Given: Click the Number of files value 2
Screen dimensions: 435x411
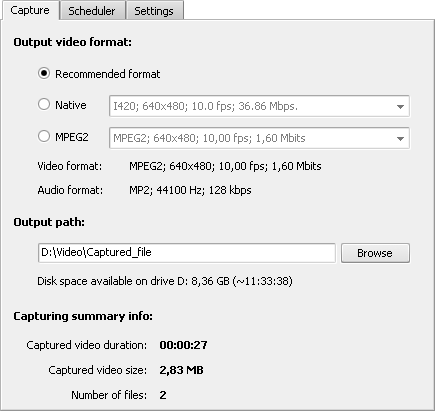Looking at the screenshot, I should tap(163, 395).
